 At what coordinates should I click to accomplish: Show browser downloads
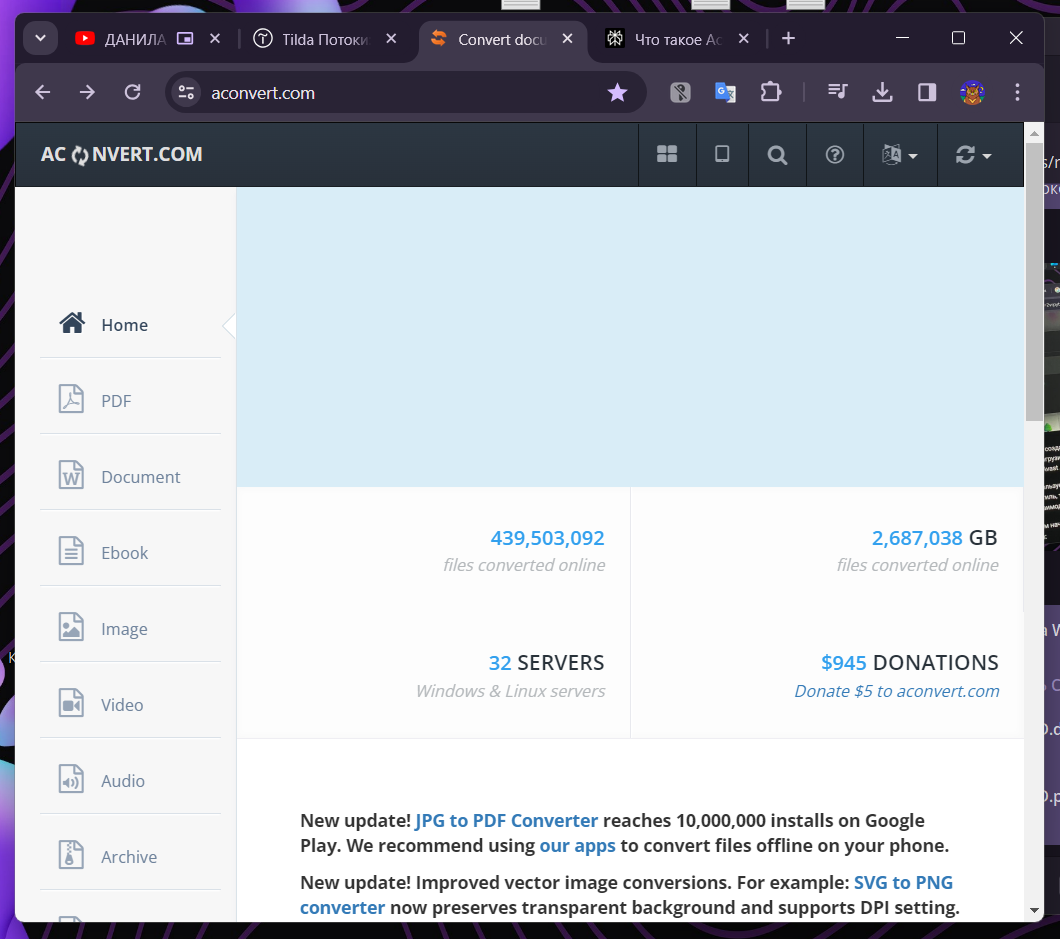click(882, 92)
